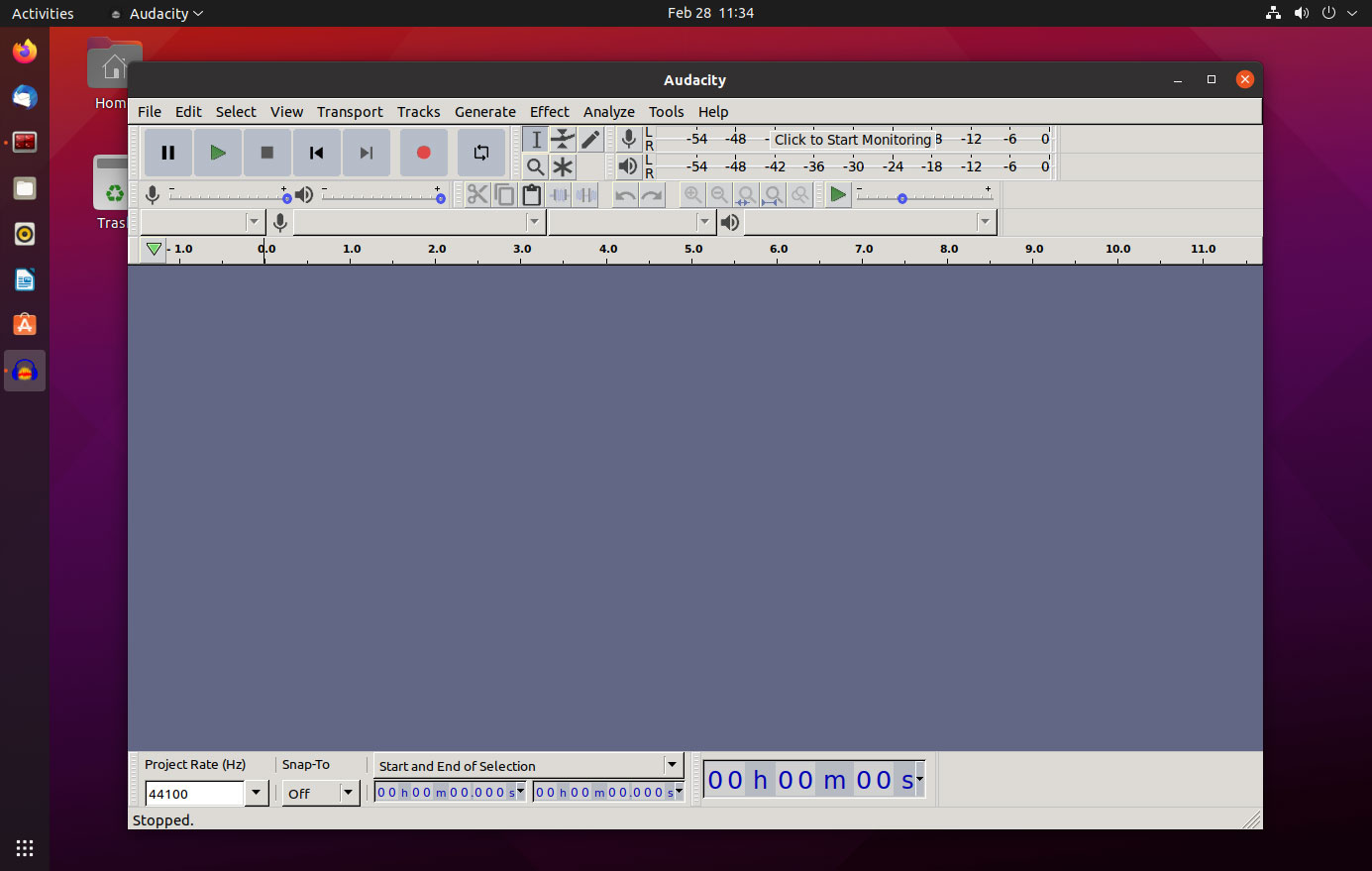This screenshot has height=871, width=1372.
Task: Select the Multi-tool mode
Action: (563, 166)
